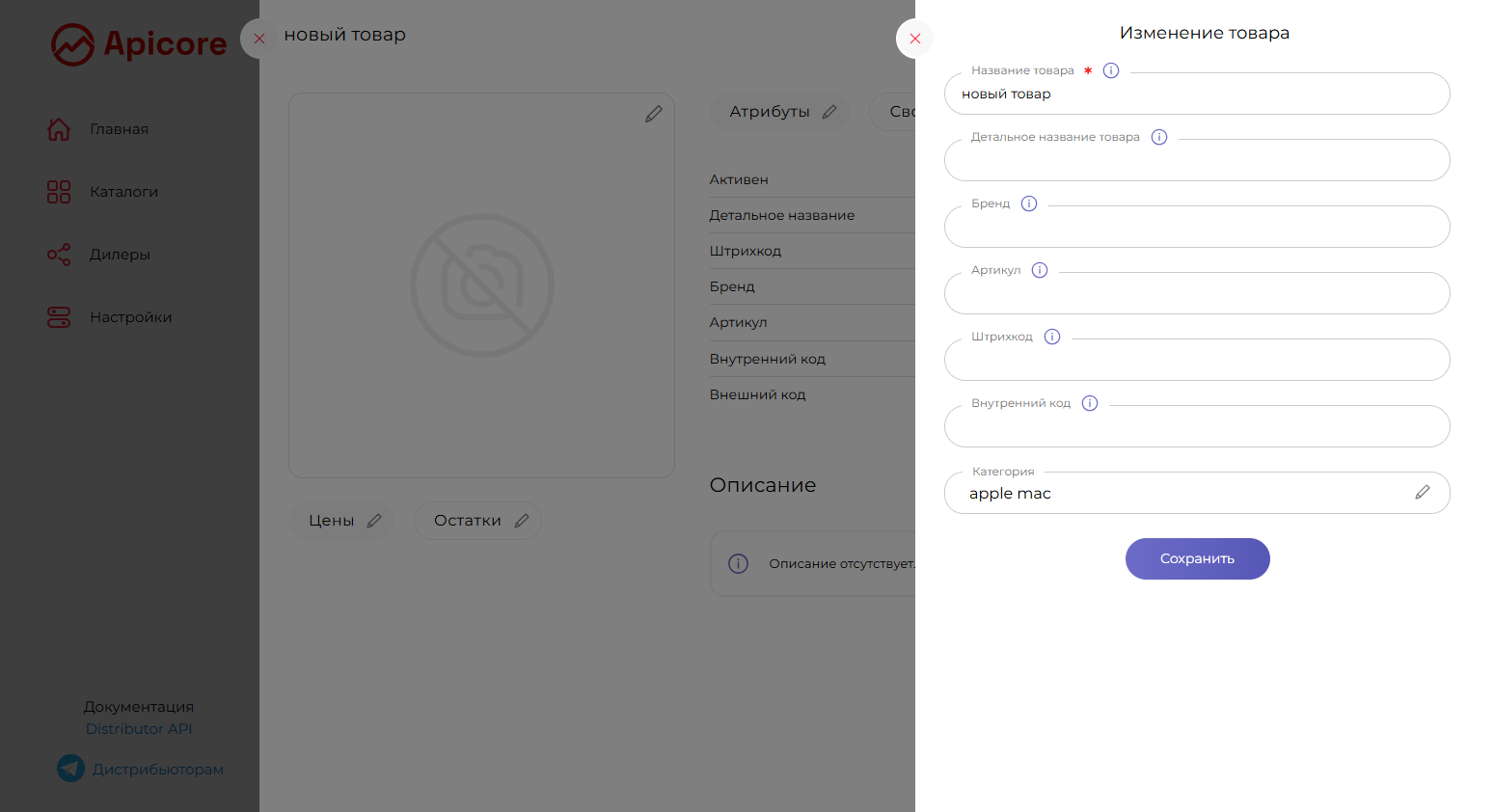The width and height of the screenshot is (1494, 812).
Task: Open the Distributor API documentation link
Action: click(139, 729)
